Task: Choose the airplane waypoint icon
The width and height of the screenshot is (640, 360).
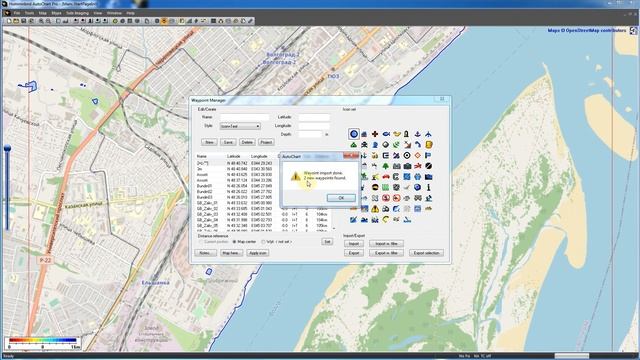Action: tap(428, 134)
